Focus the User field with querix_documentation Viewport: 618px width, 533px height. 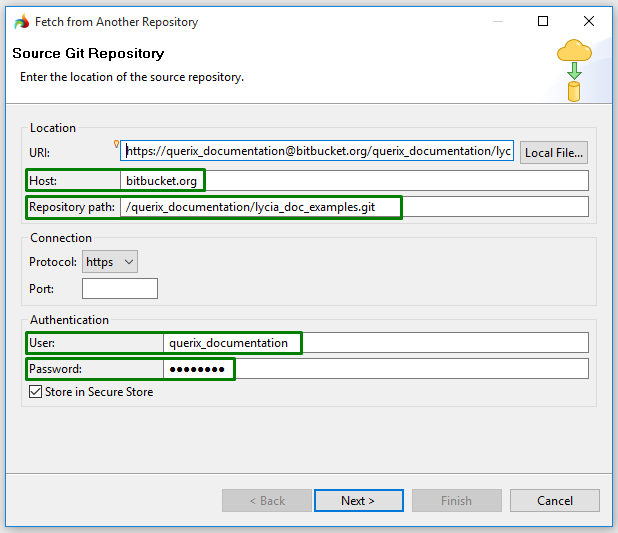376,343
